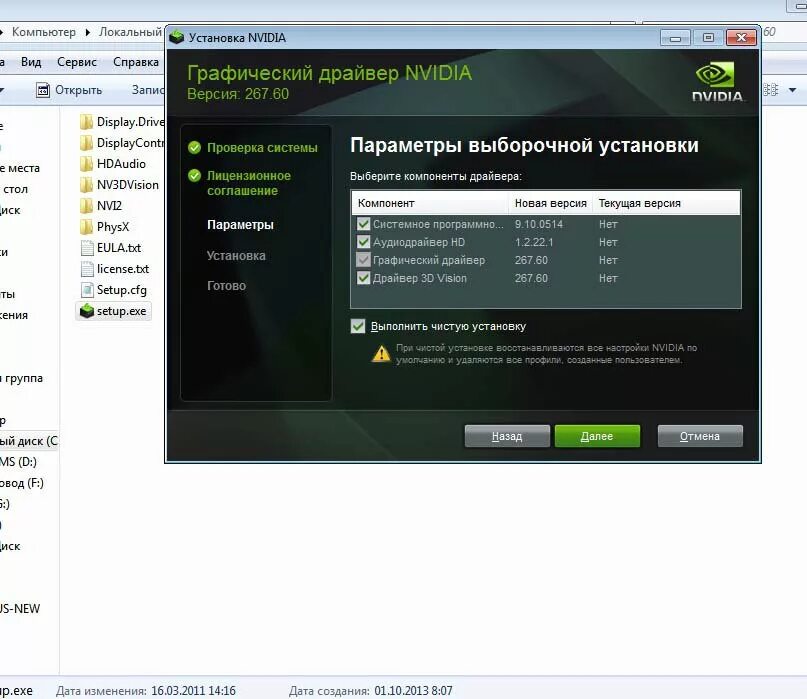Click the green Далее button

coord(597,436)
